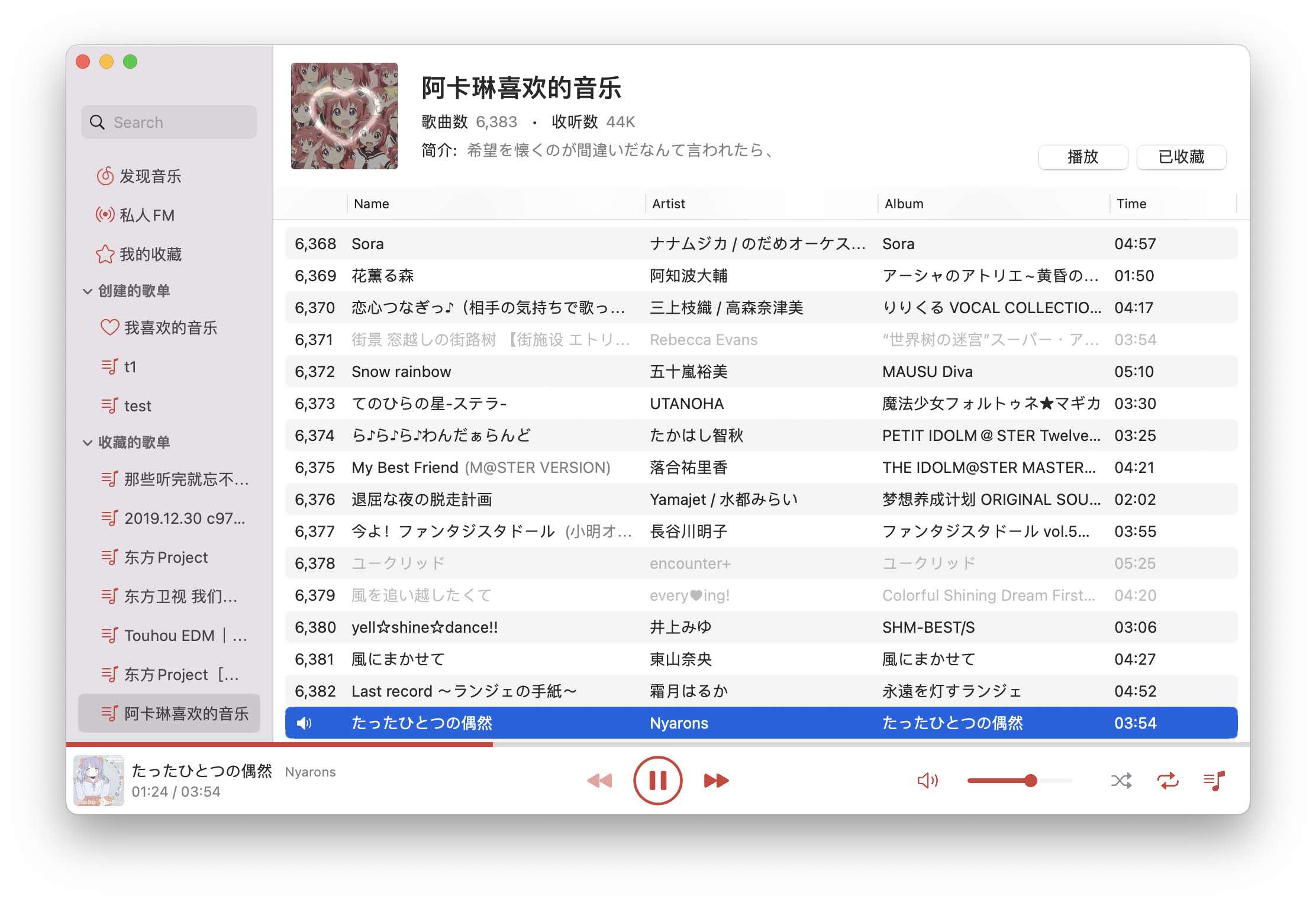Toggle repeat playback mode
1316x902 pixels.
[1167, 781]
